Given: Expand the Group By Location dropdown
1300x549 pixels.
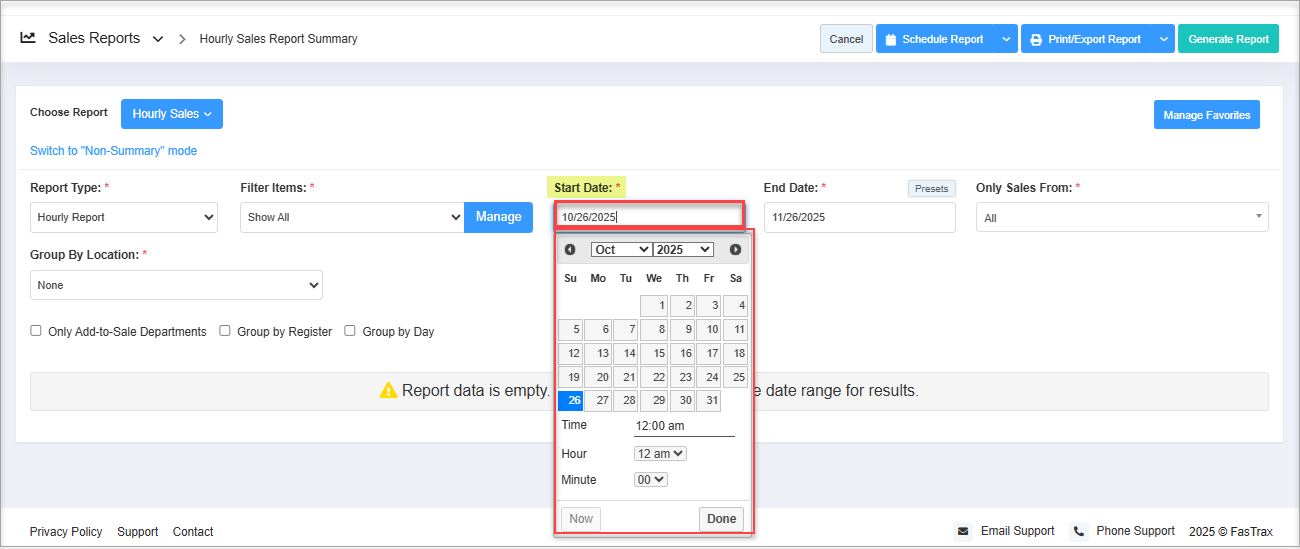Looking at the screenshot, I should pyautogui.click(x=176, y=285).
